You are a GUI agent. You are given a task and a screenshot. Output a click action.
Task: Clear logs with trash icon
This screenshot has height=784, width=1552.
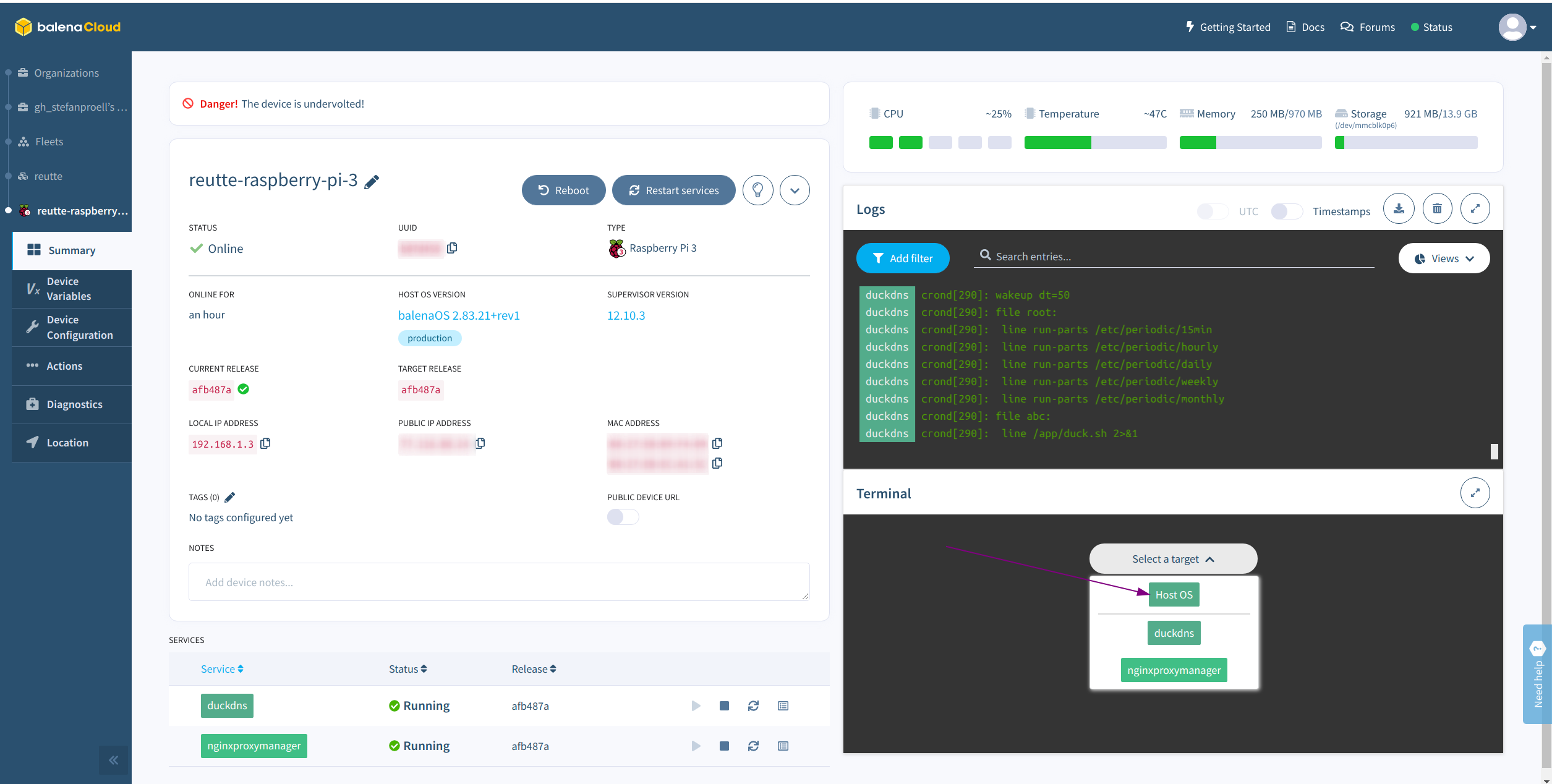[1437, 209]
